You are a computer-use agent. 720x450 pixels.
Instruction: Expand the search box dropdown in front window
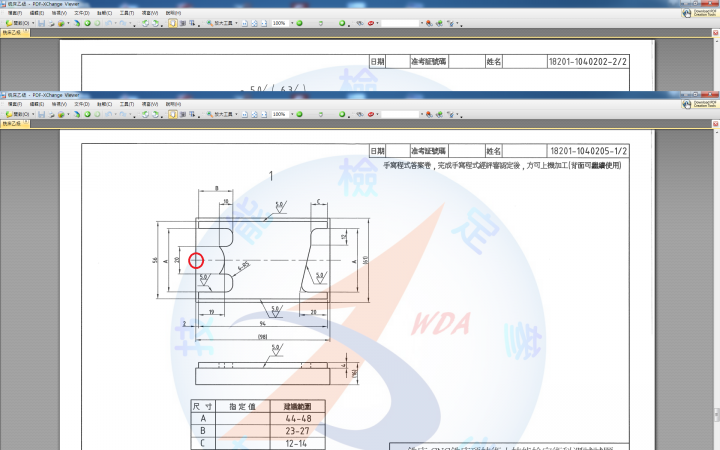click(x=422, y=114)
